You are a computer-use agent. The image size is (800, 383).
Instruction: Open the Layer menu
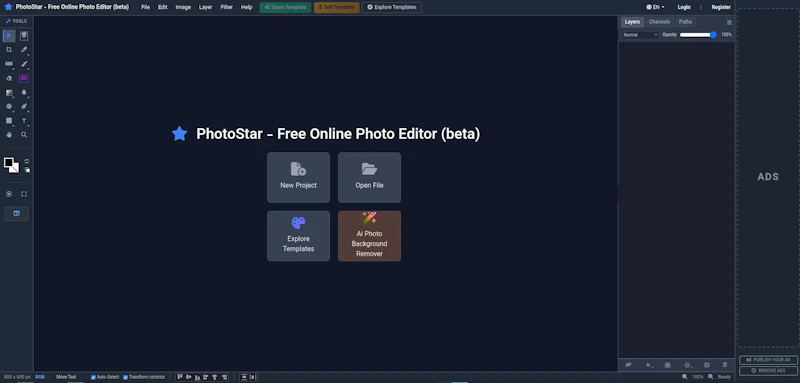206,7
